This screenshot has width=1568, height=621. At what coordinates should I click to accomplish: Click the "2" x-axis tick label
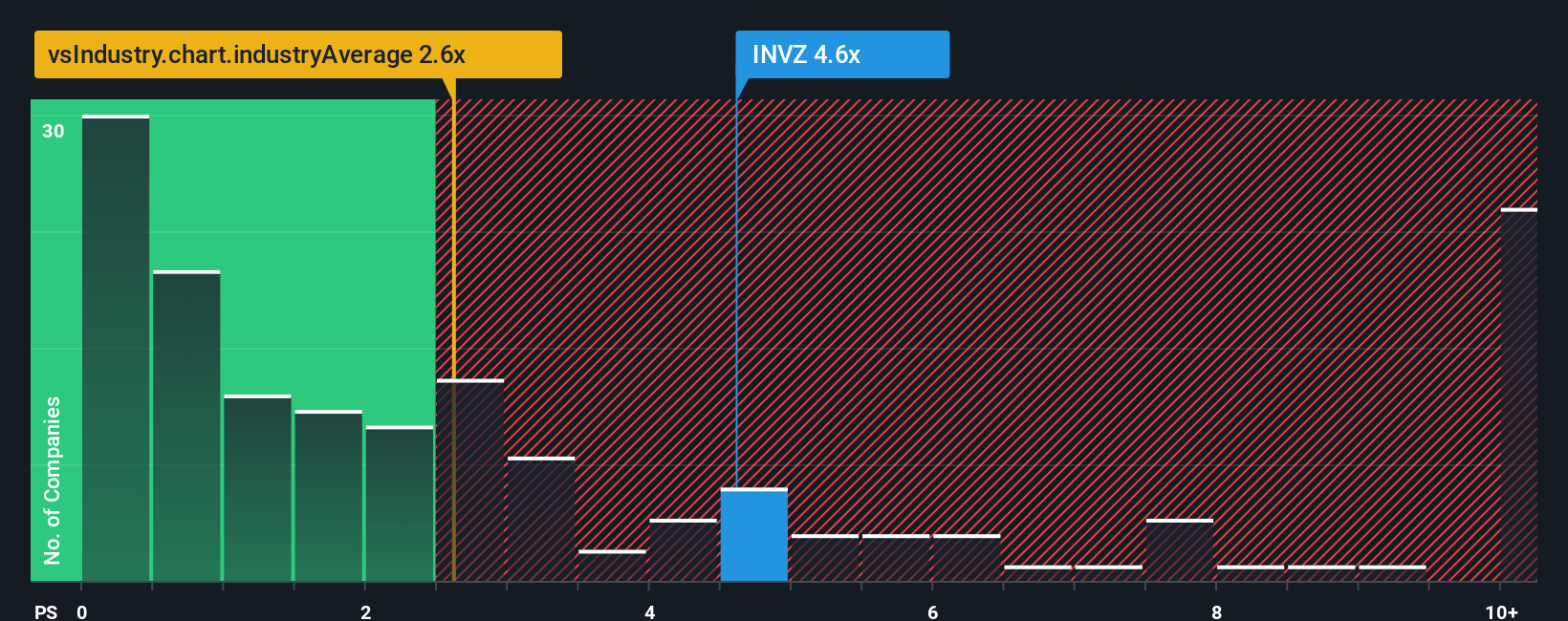point(365,611)
